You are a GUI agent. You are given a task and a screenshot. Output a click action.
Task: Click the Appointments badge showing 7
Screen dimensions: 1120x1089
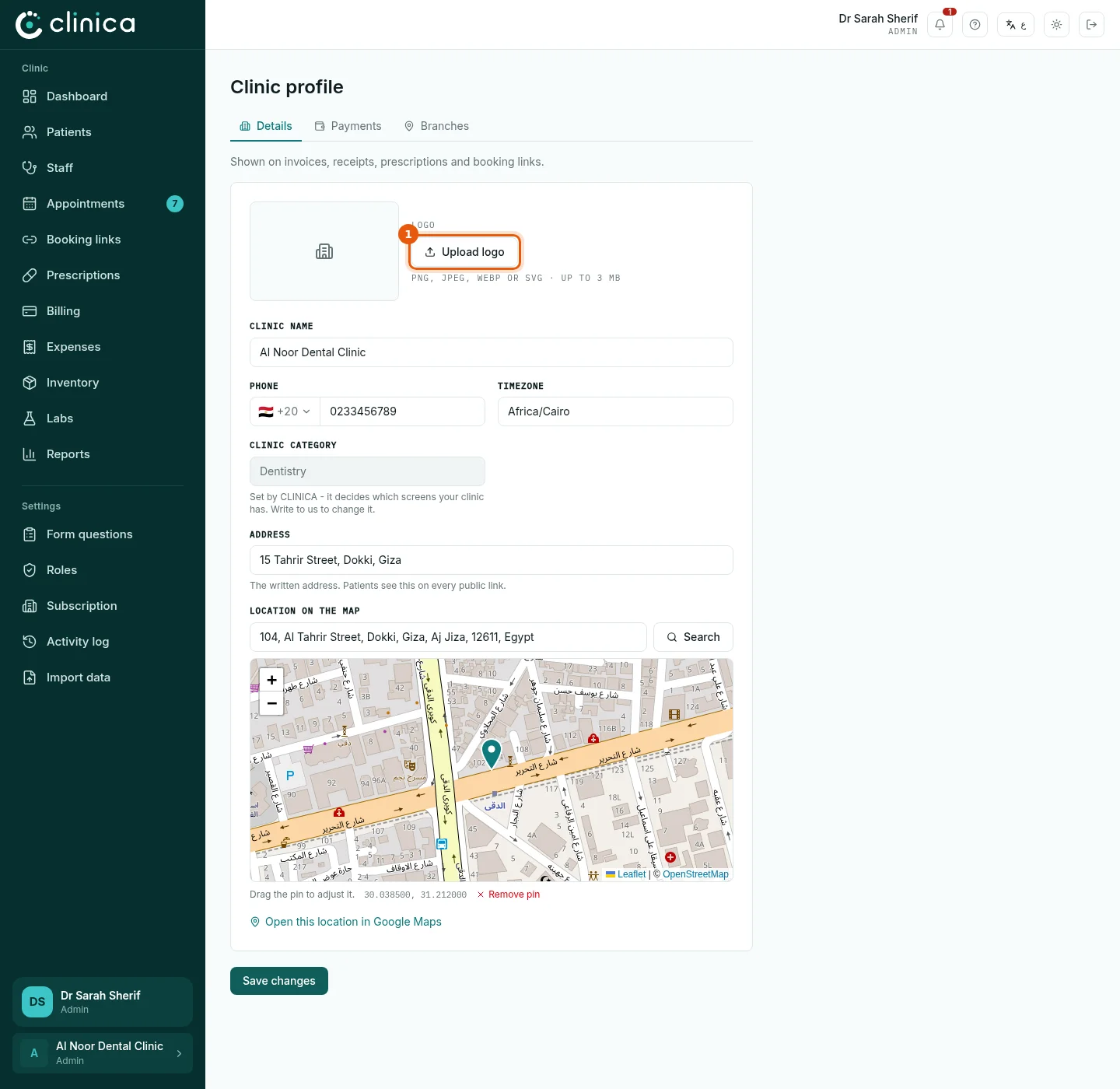point(175,204)
